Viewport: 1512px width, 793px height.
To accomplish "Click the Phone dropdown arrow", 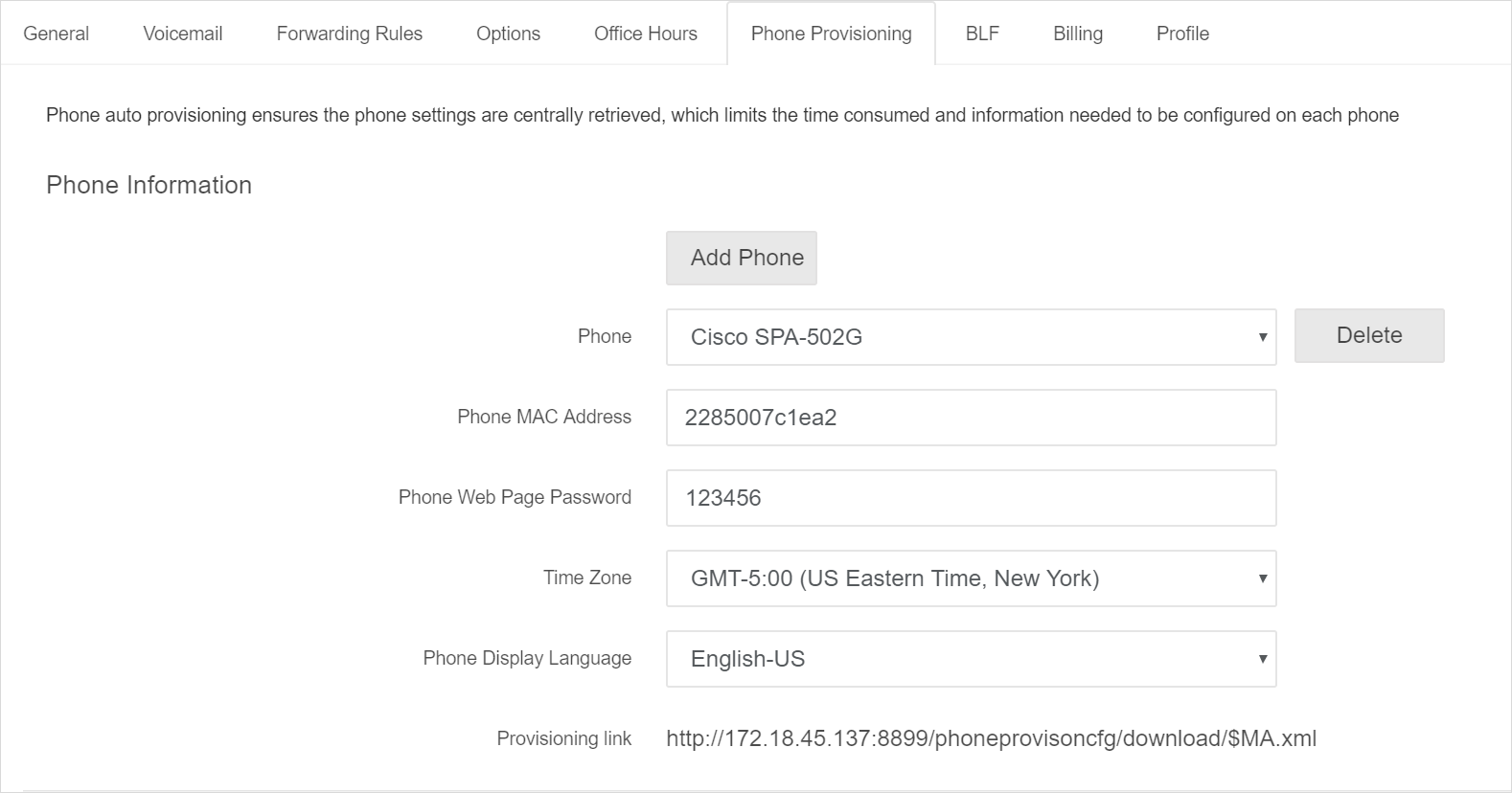I will pos(1263,337).
